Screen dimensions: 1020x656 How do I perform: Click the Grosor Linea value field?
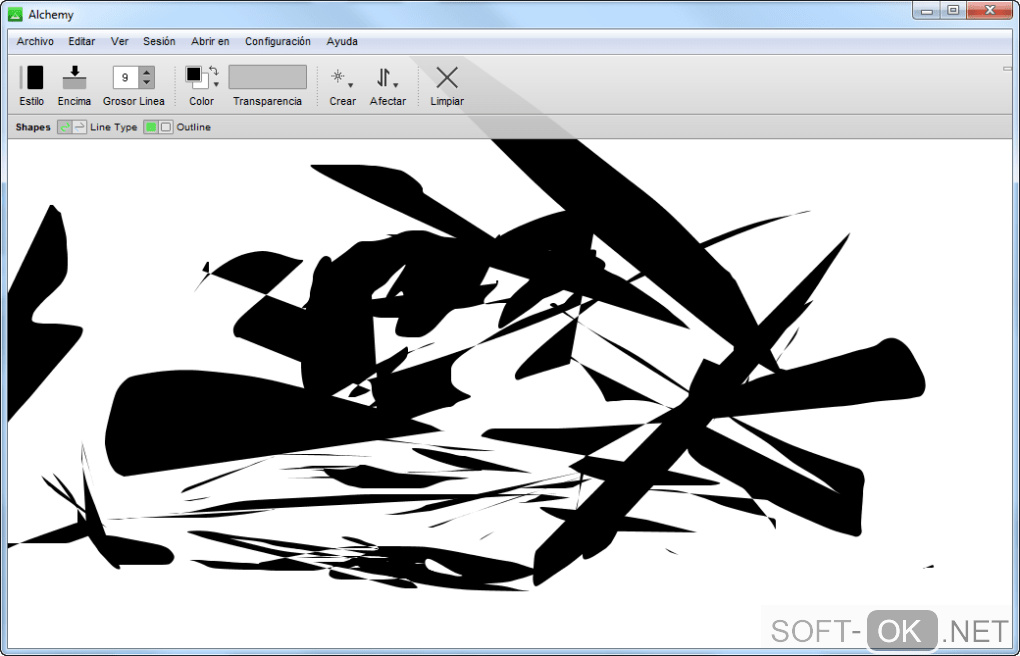coord(126,77)
